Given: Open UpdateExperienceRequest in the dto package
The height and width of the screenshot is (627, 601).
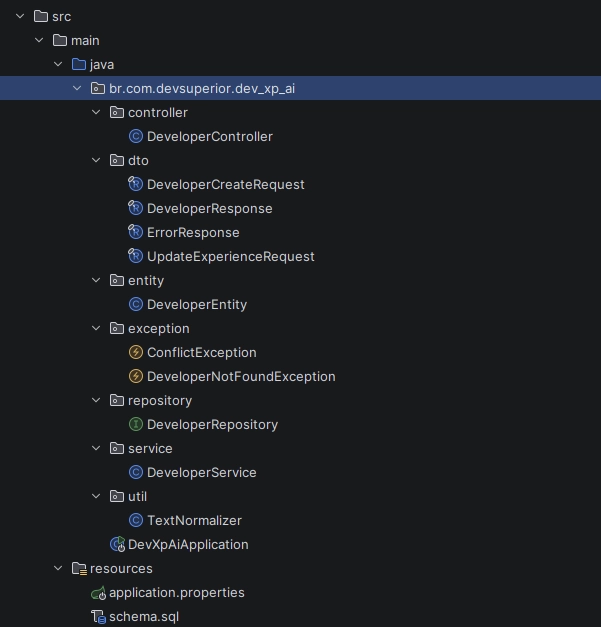Looking at the screenshot, I should click(230, 256).
